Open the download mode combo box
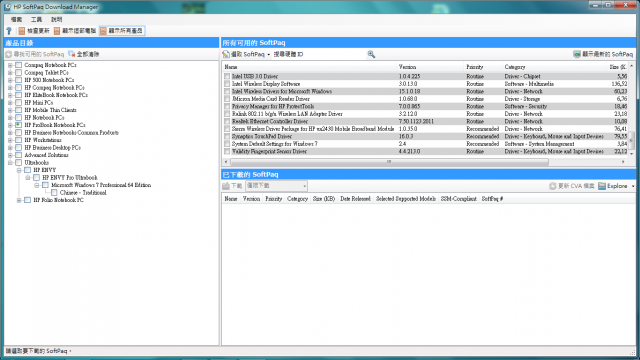This screenshot has height=360, width=640. point(276,186)
